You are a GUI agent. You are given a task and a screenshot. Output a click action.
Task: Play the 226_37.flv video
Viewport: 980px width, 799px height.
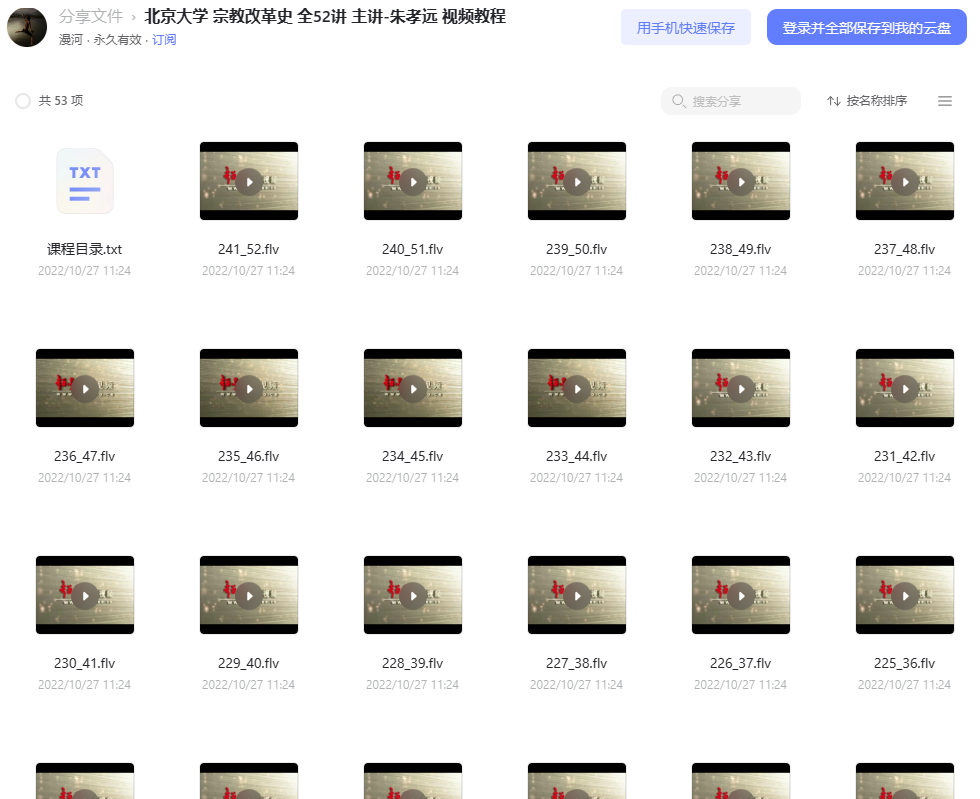[741, 595]
